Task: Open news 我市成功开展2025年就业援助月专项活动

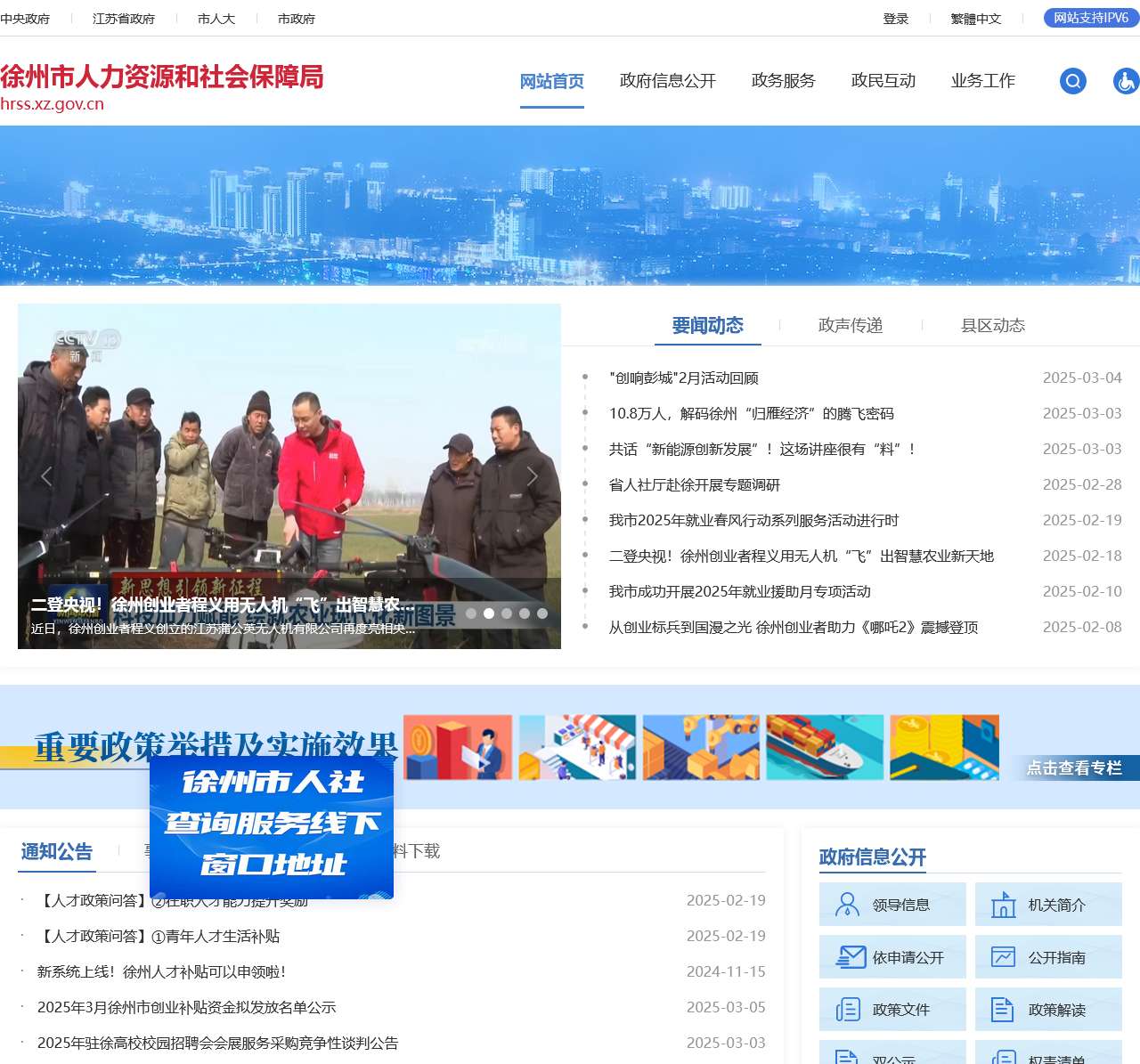Action: pos(740,591)
